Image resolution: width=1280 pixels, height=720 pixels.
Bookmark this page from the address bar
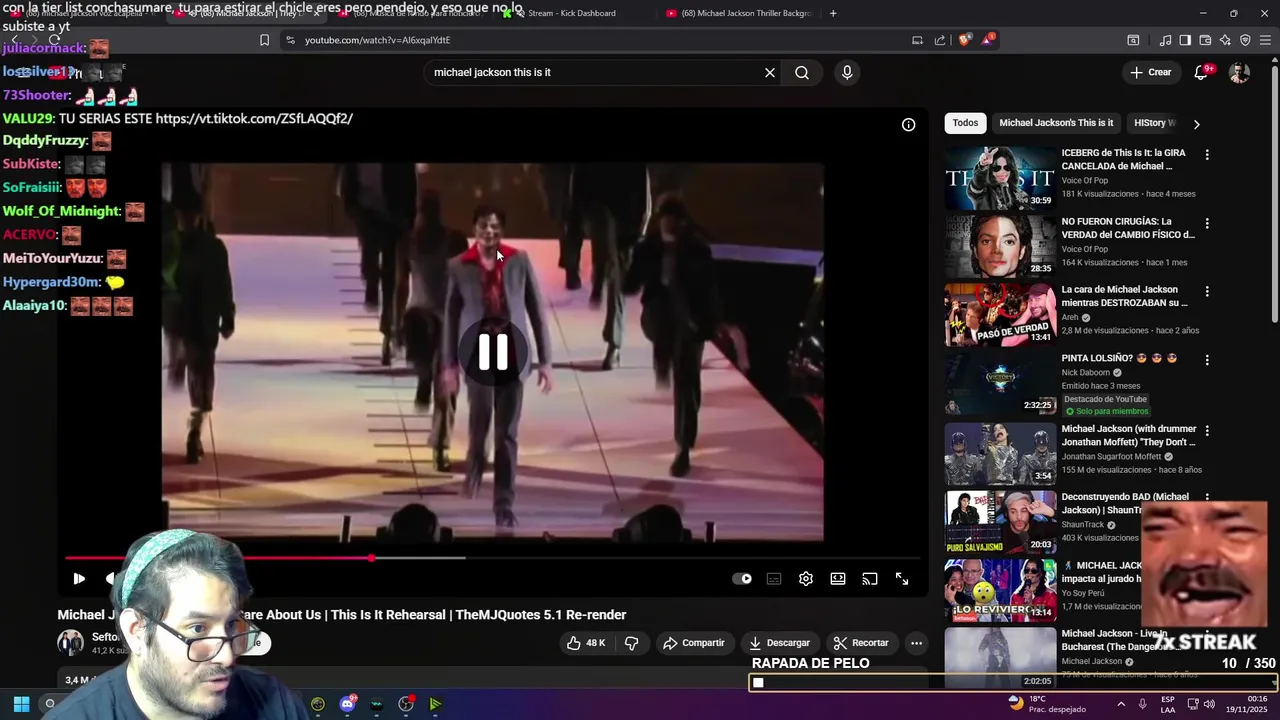pyautogui.click(x=264, y=40)
